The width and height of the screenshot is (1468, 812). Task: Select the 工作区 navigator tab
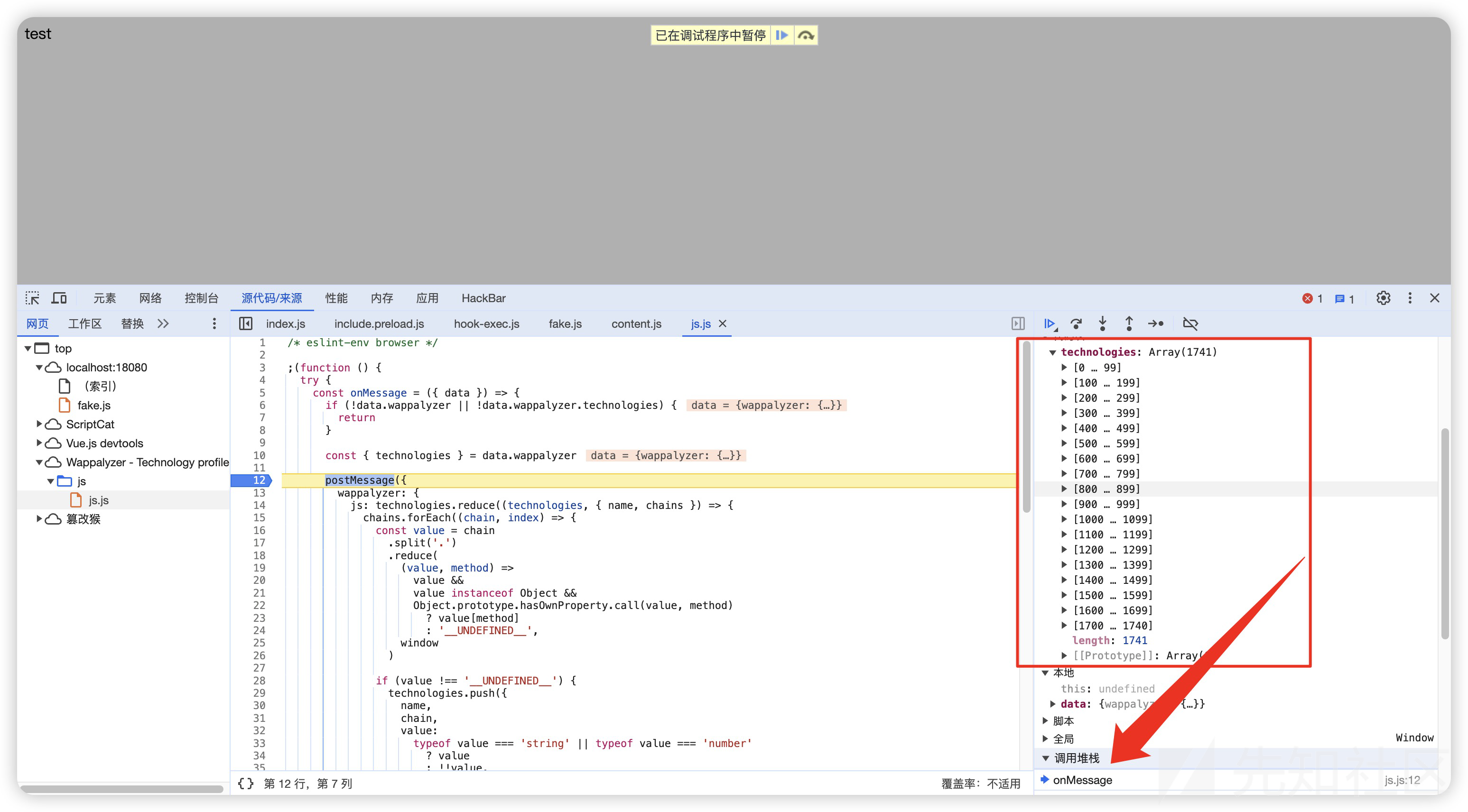pyautogui.click(x=85, y=323)
